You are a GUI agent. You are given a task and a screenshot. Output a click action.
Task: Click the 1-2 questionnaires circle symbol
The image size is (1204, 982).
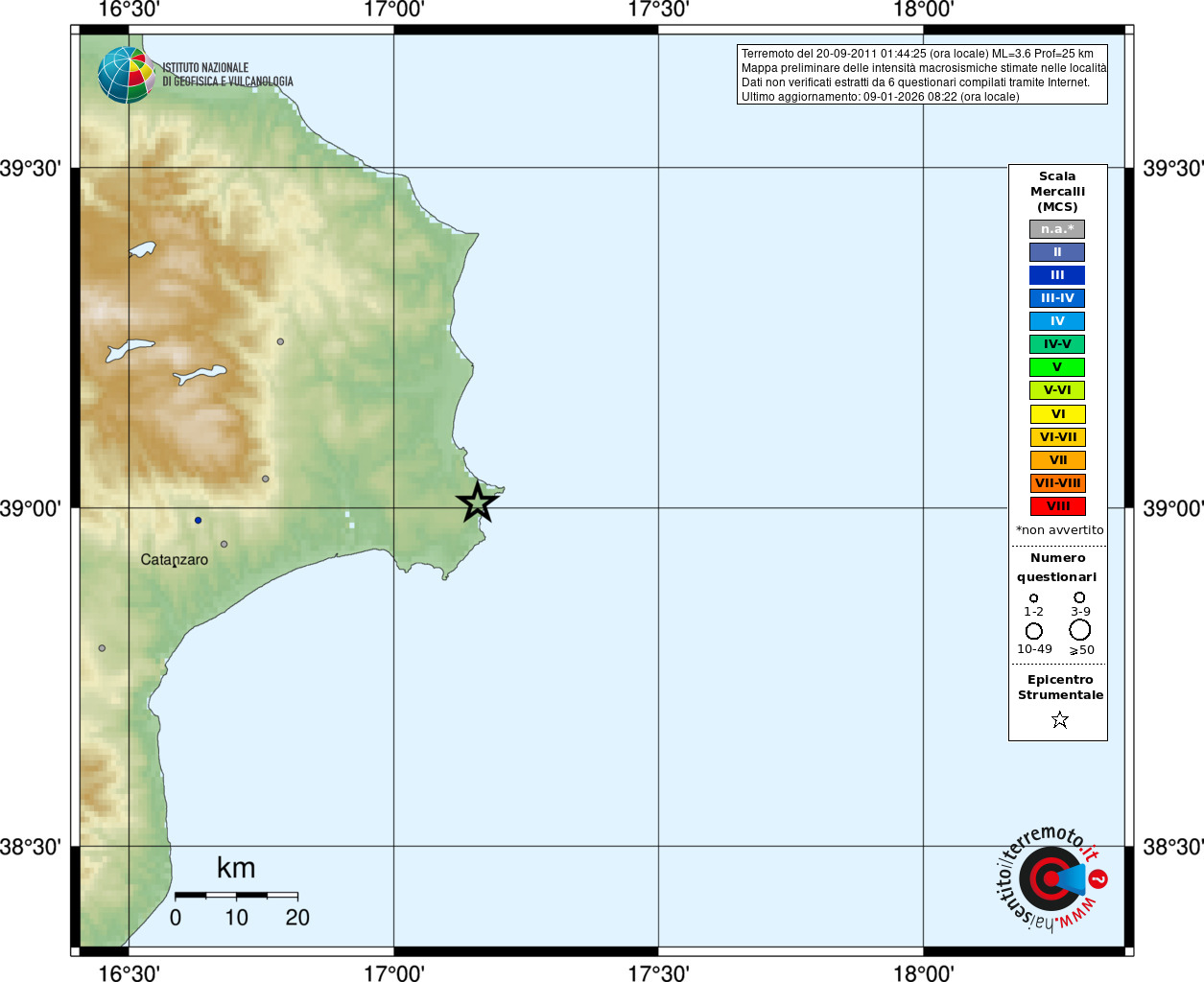(1033, 598)
